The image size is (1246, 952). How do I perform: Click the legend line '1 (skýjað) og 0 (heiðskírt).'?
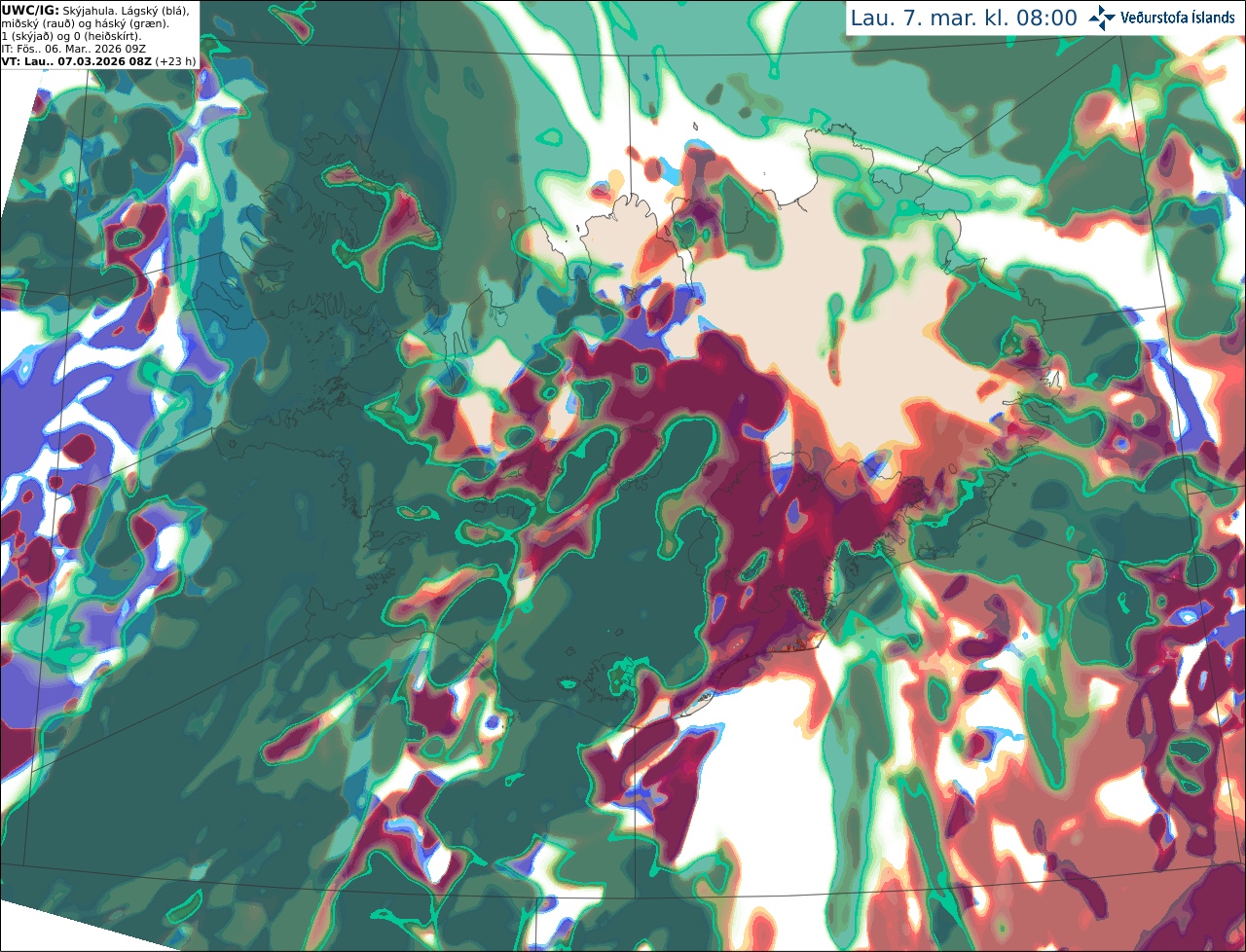click(71, 36)
